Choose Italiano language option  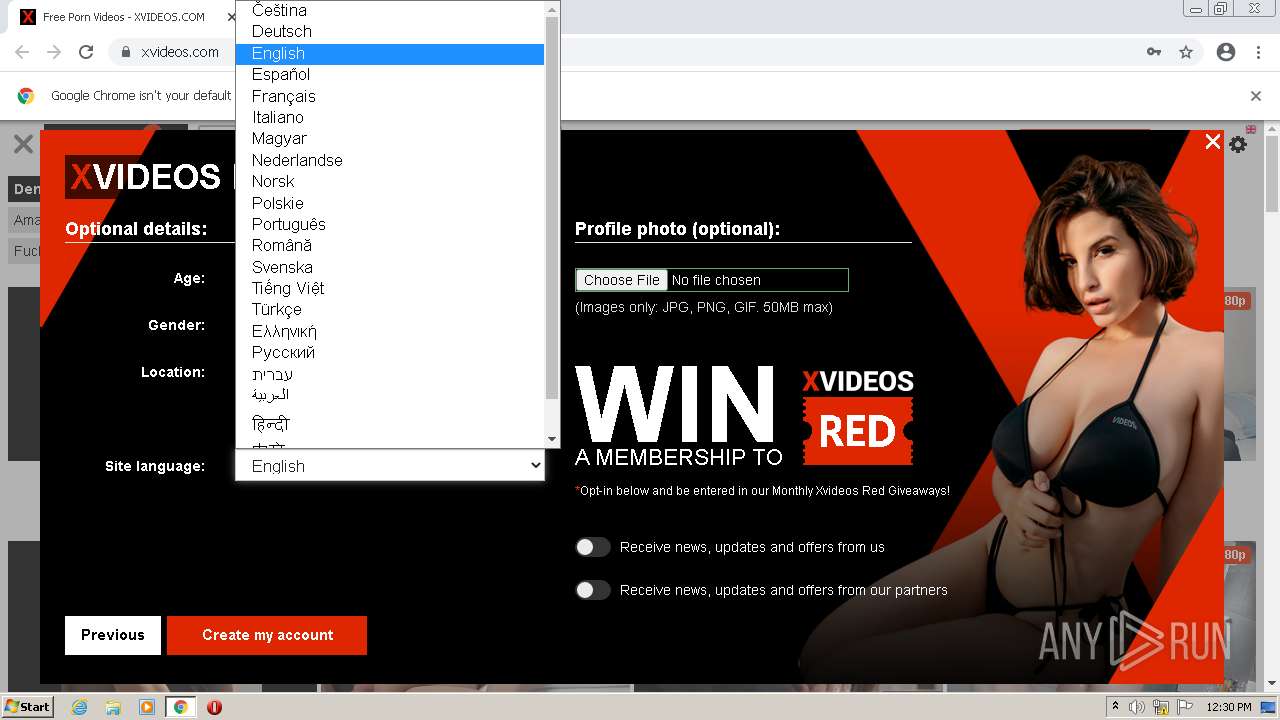point(390,118)
